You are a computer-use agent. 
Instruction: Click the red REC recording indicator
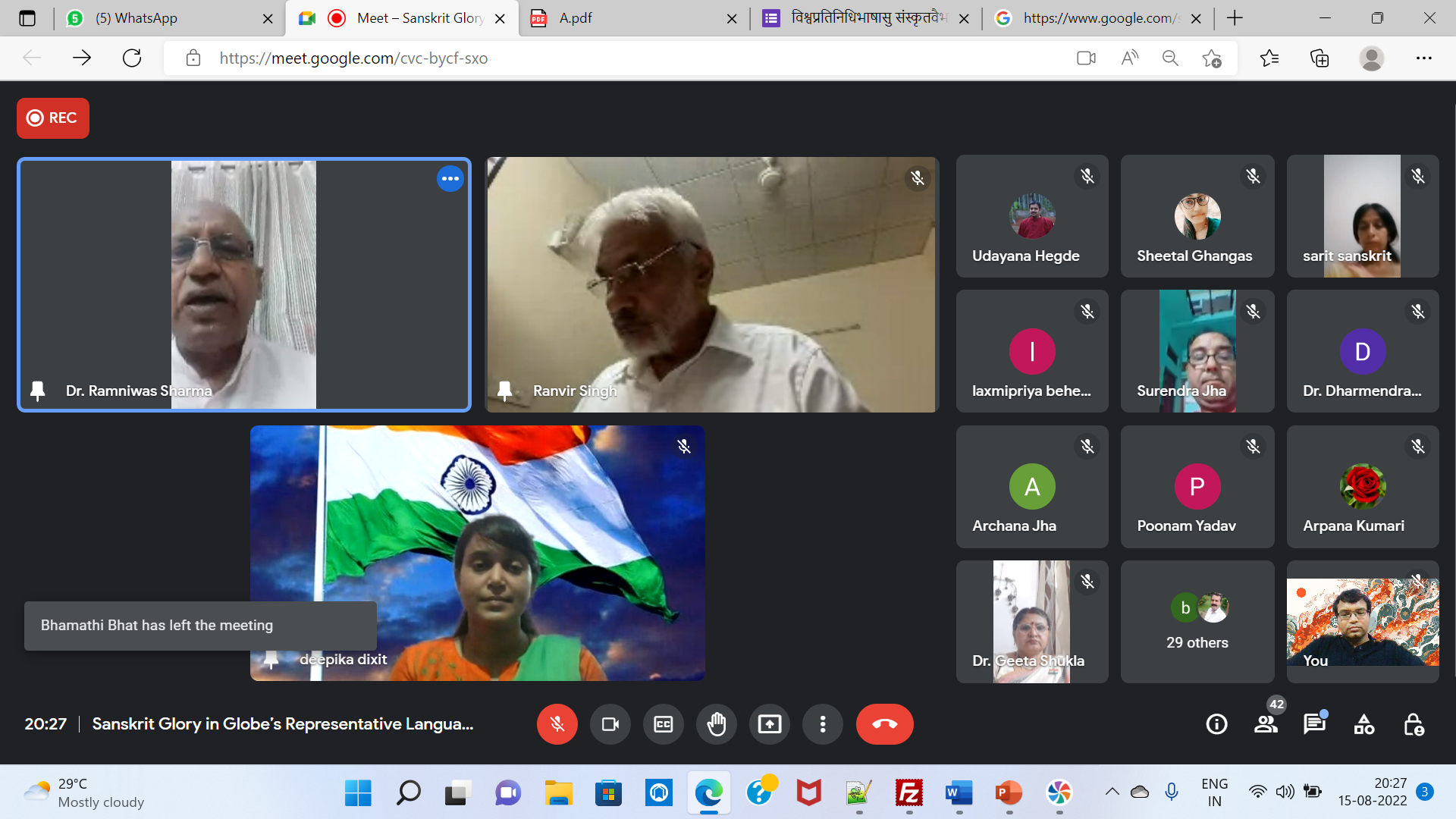(x=53, y=118)
